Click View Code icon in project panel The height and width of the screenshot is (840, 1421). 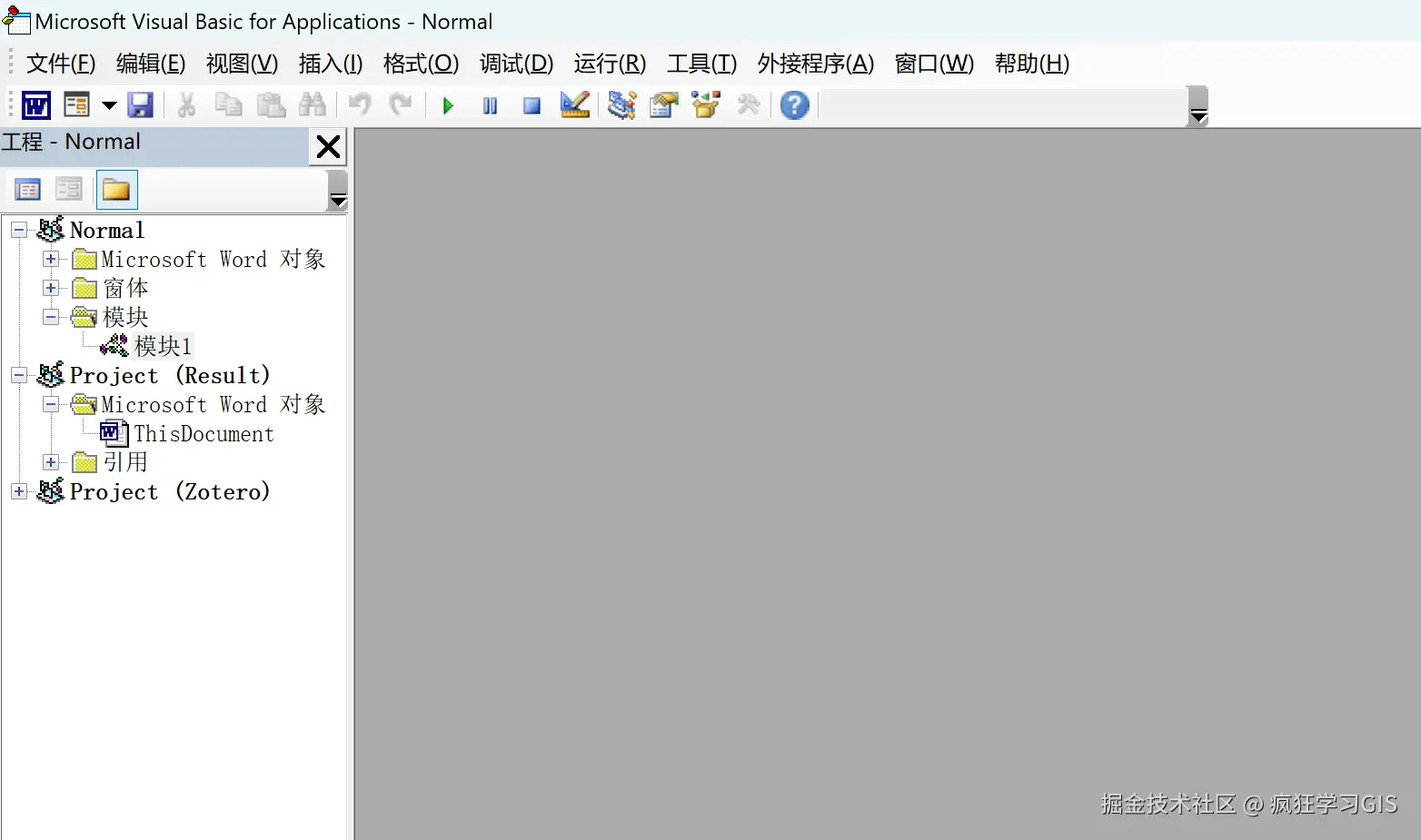(x=28, y=190)
